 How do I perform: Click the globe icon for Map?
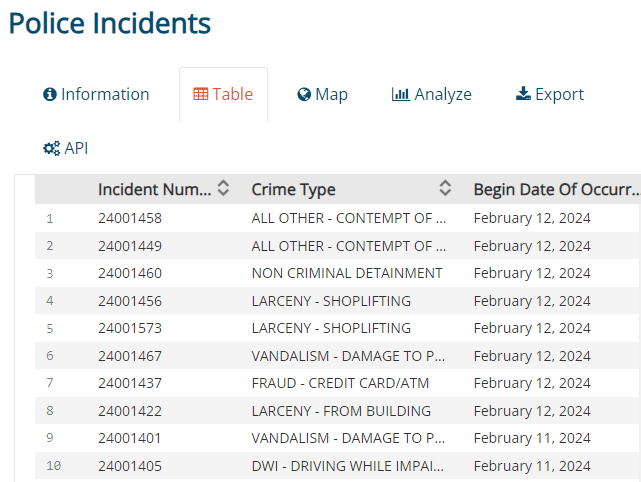coord(304,95)
